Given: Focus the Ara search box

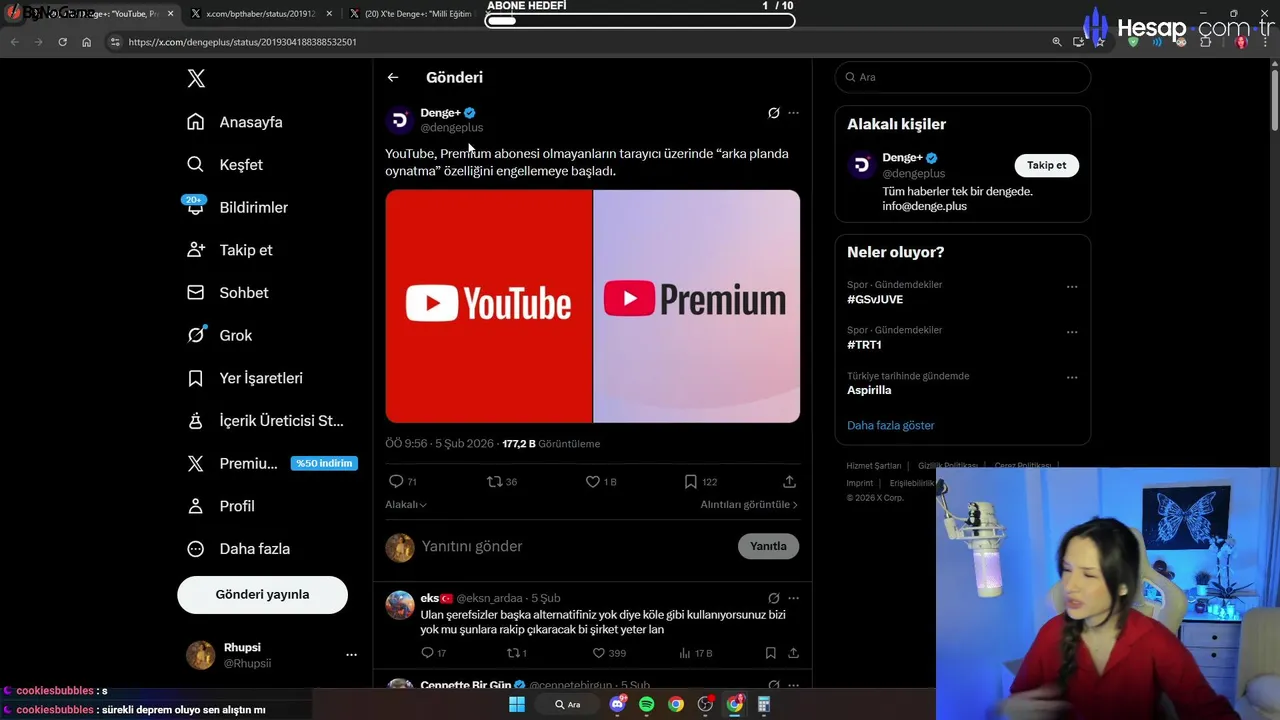Looking at the screenshot, I should coord(962,77).
